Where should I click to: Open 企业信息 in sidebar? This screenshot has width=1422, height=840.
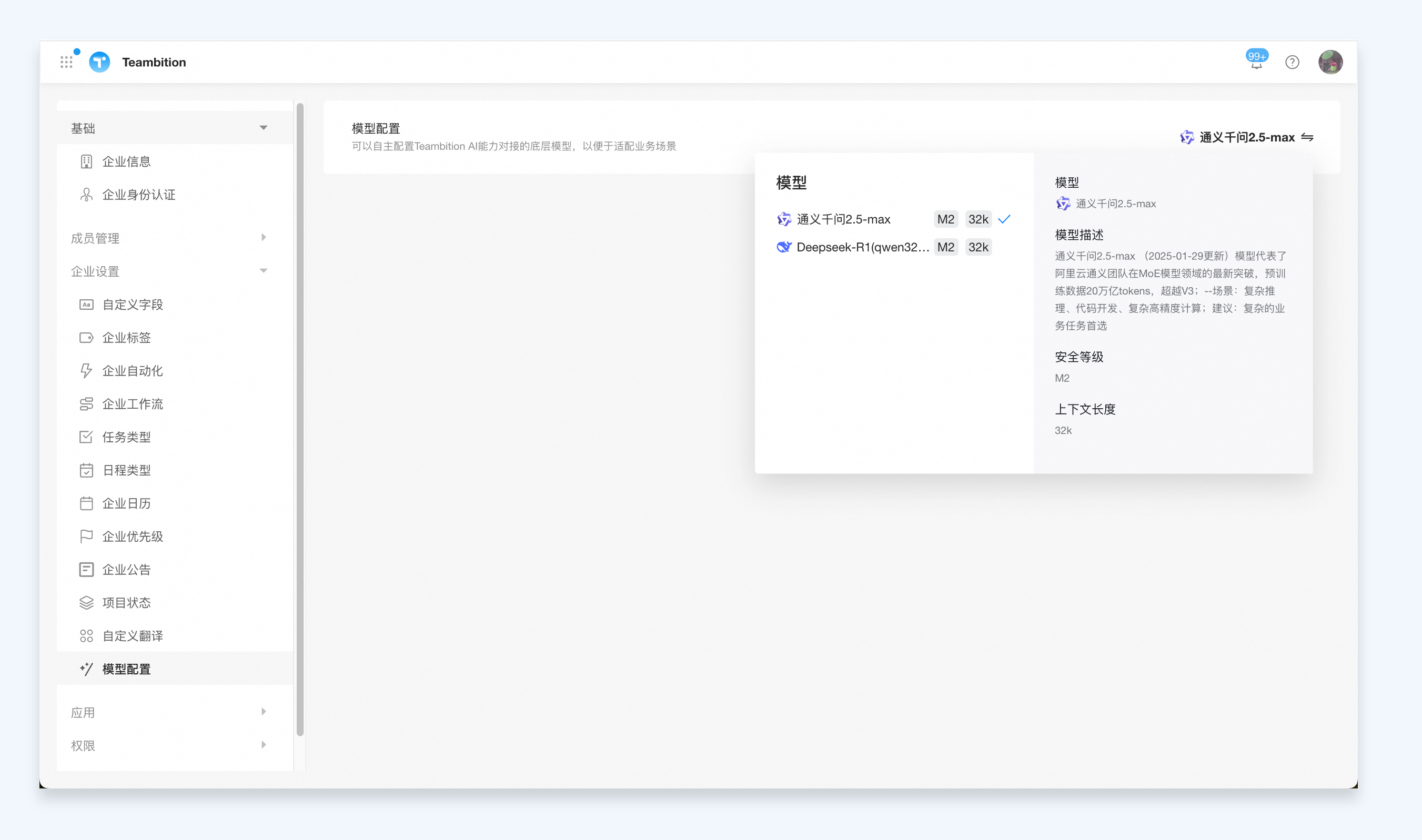pyautogui.click(x=175, y=162)
